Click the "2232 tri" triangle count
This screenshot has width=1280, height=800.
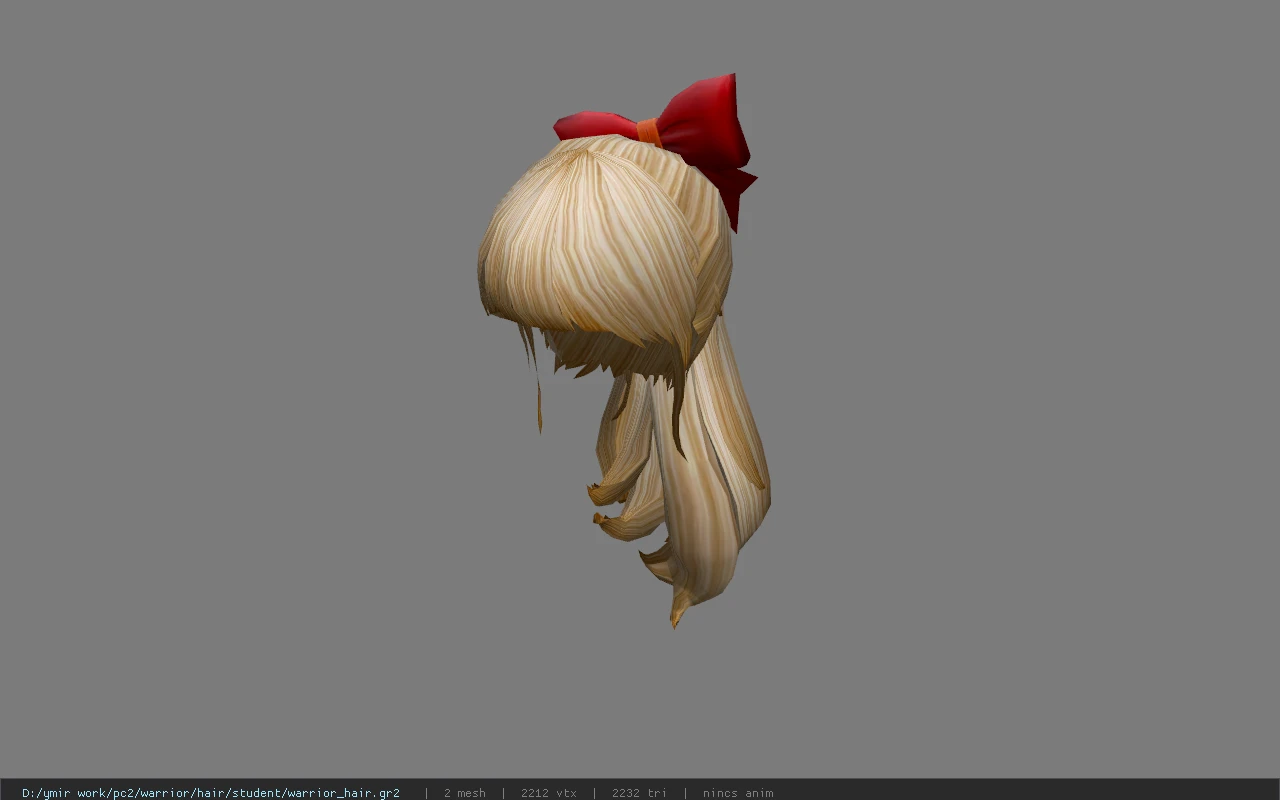640,793
